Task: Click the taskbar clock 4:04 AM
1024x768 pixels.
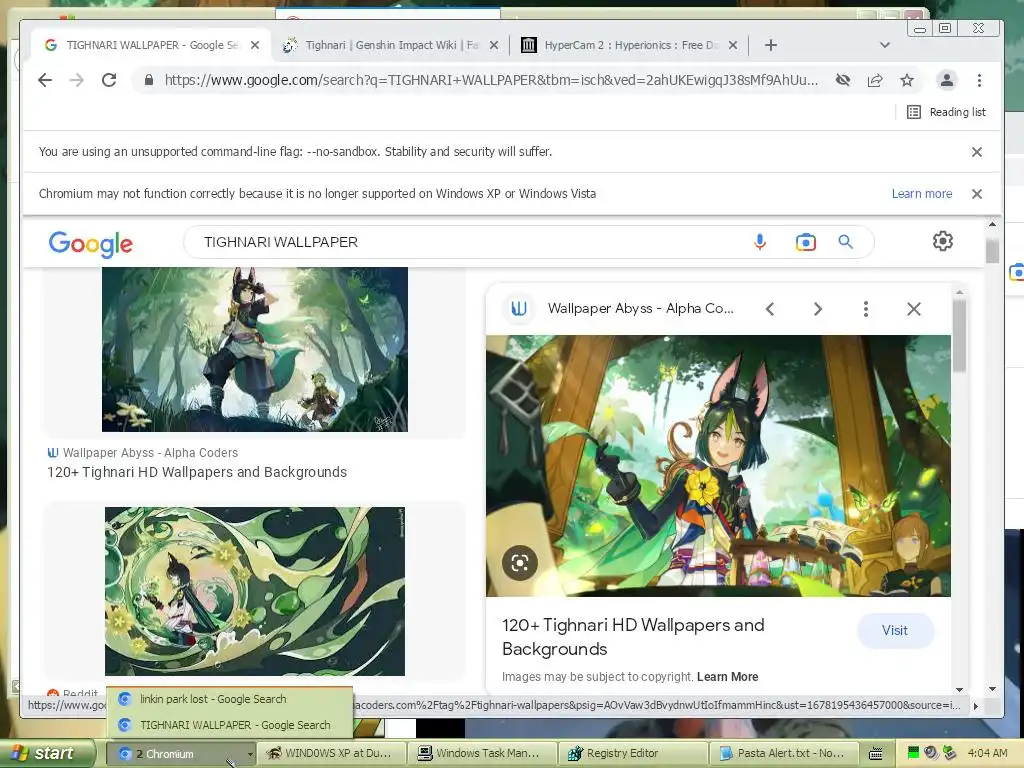Action: 987,754
